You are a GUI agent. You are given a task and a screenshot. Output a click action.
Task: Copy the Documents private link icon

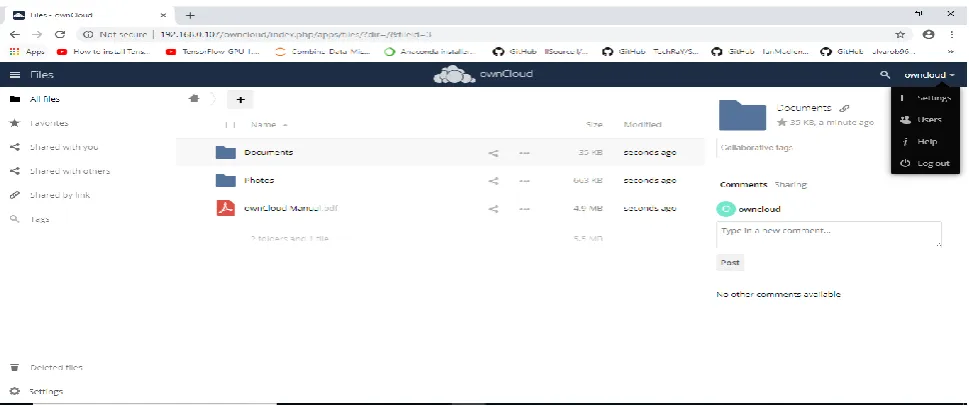point(844,108)
